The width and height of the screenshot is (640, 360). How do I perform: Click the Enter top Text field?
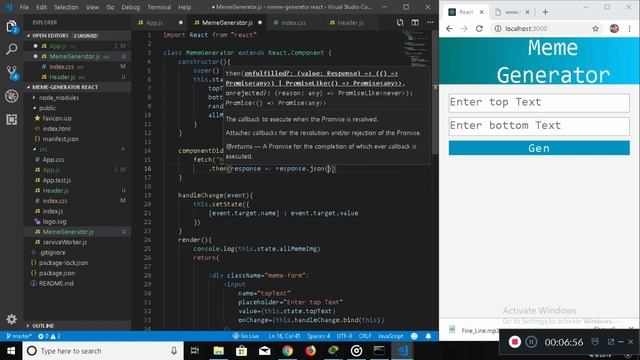point(539,102)
